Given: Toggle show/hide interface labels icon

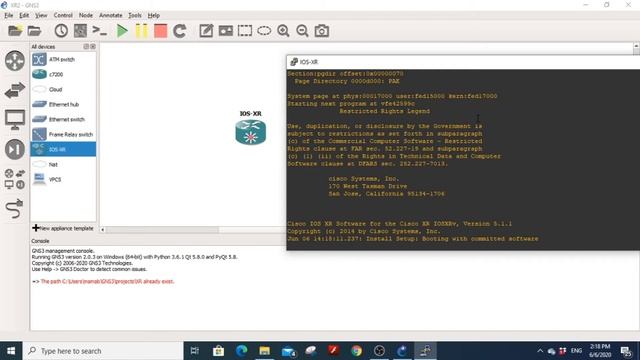Looking at the screenshot, I should 80,31.
